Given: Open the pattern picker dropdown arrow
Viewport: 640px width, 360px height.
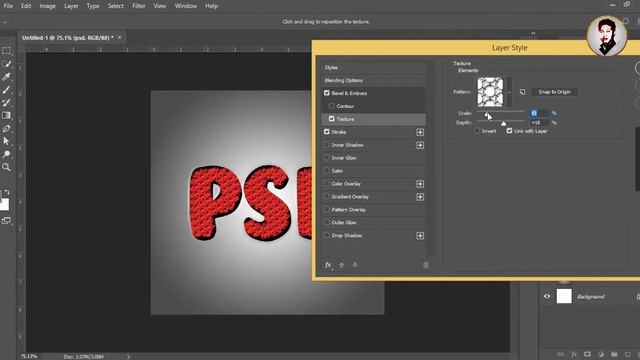Looking at the screenshot, I should click(509, 92).
